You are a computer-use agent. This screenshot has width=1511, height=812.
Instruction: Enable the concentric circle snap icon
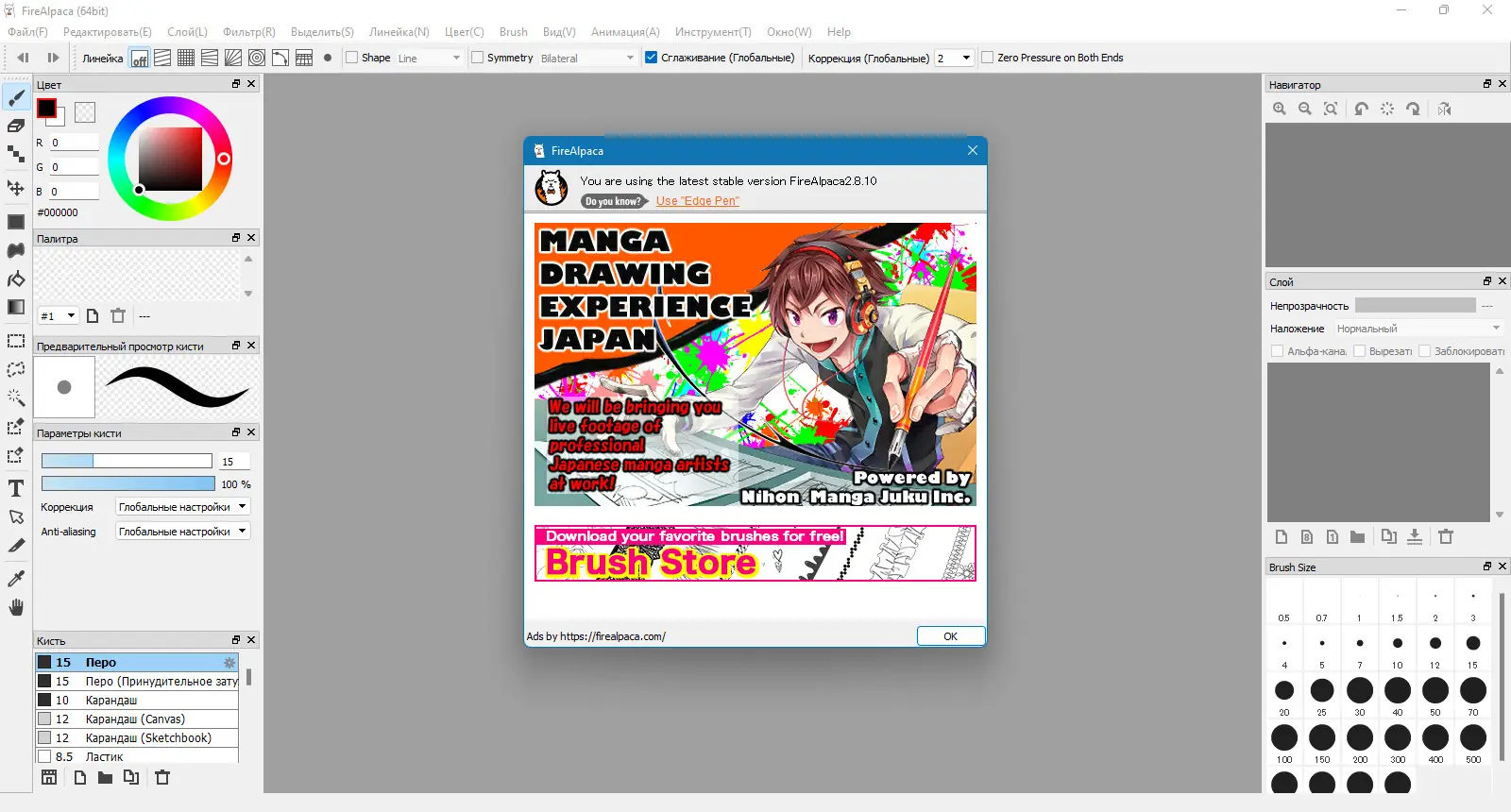tap(257, 59)
